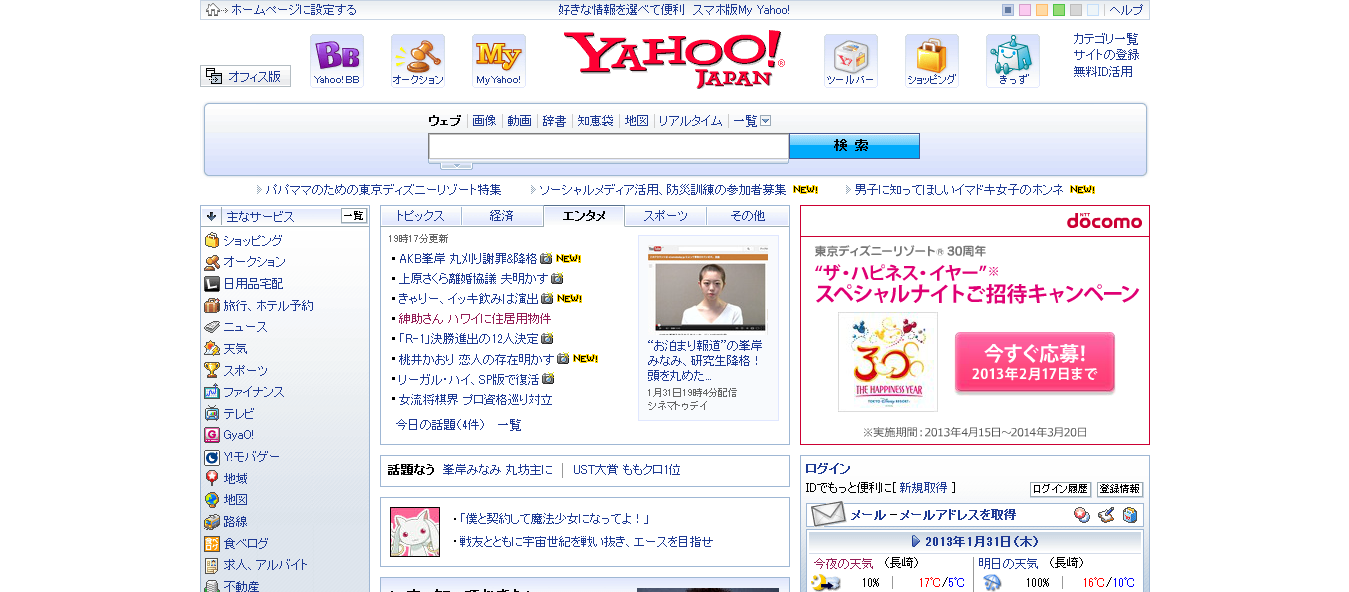
Task: Click the home icon beside ホームページに設定する
Action: point(213,10)
